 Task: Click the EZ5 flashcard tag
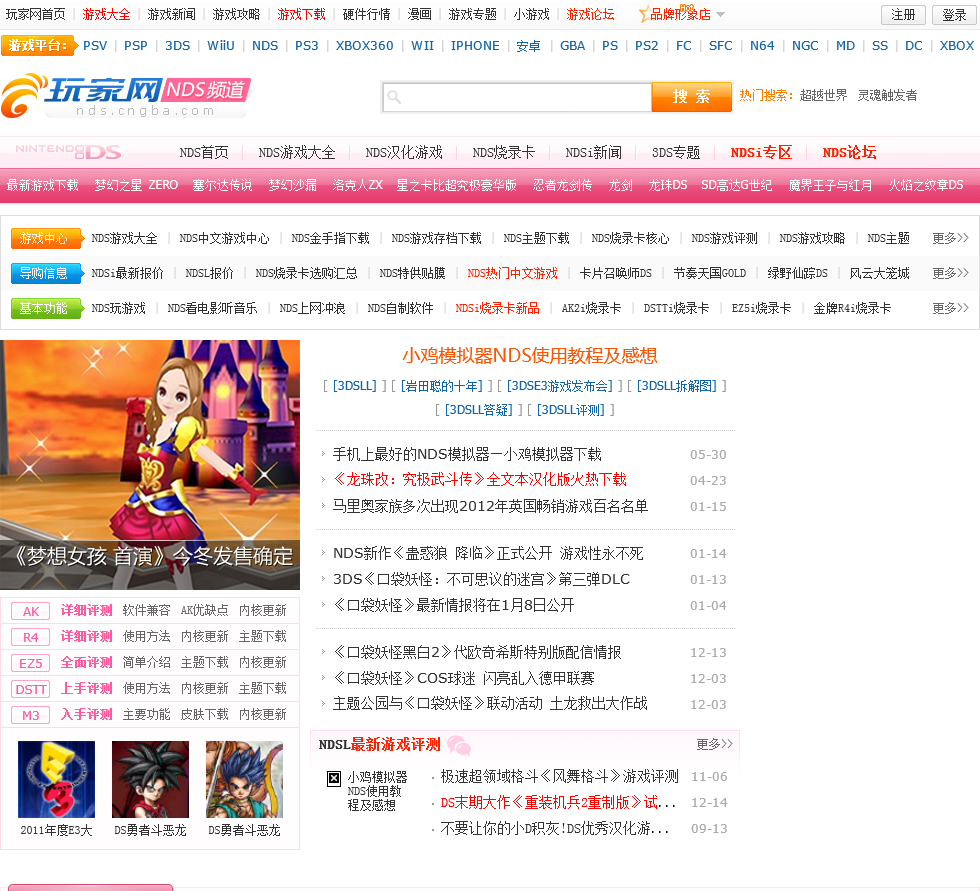31,663
